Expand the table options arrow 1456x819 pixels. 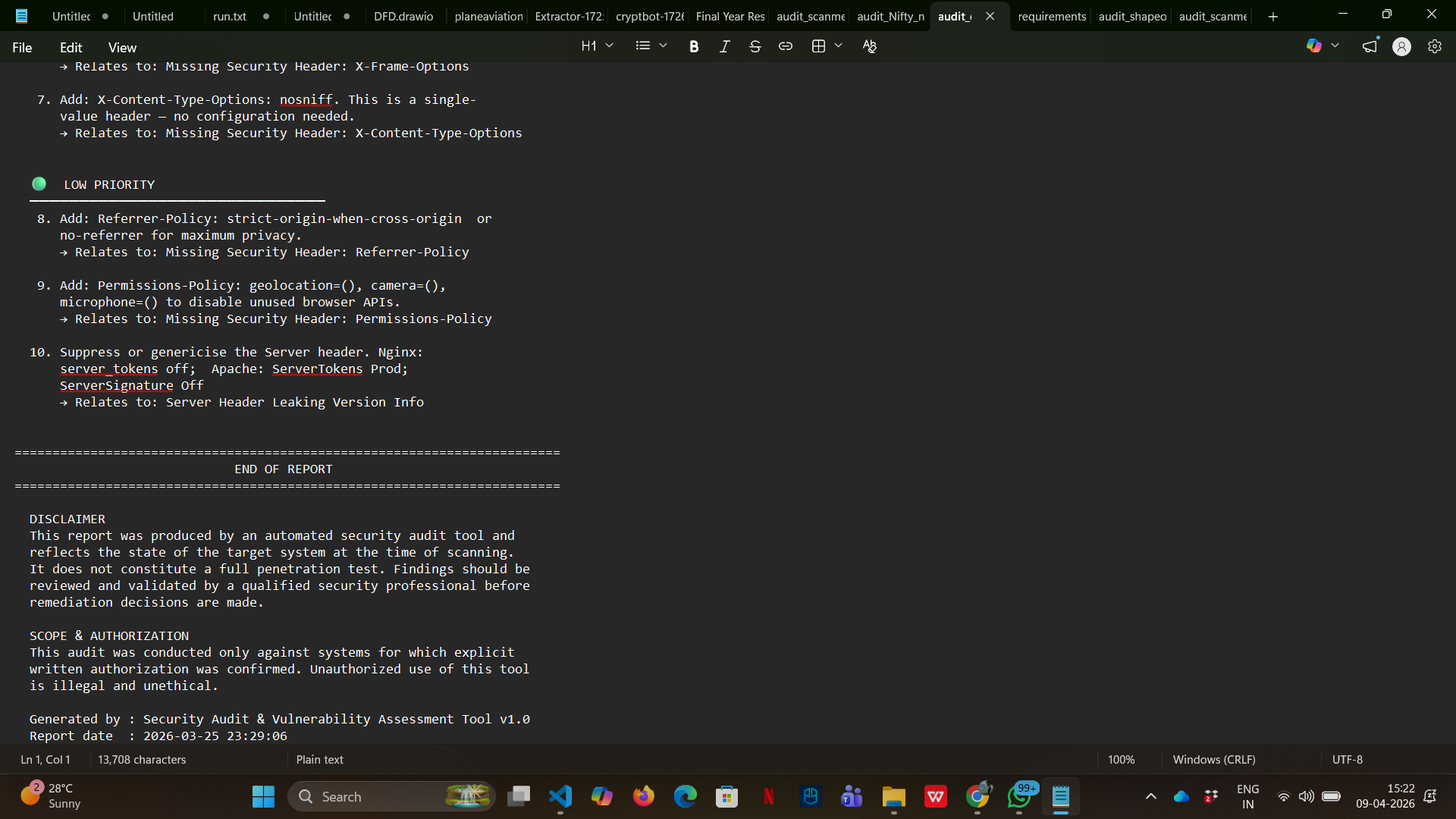pos(839,46)
